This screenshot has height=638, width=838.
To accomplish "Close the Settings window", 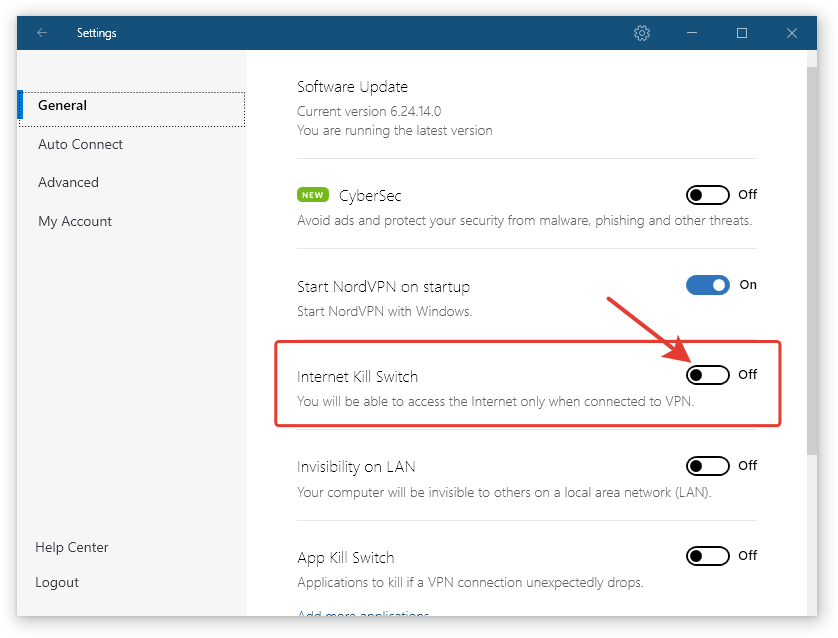I will coord(792,33).
